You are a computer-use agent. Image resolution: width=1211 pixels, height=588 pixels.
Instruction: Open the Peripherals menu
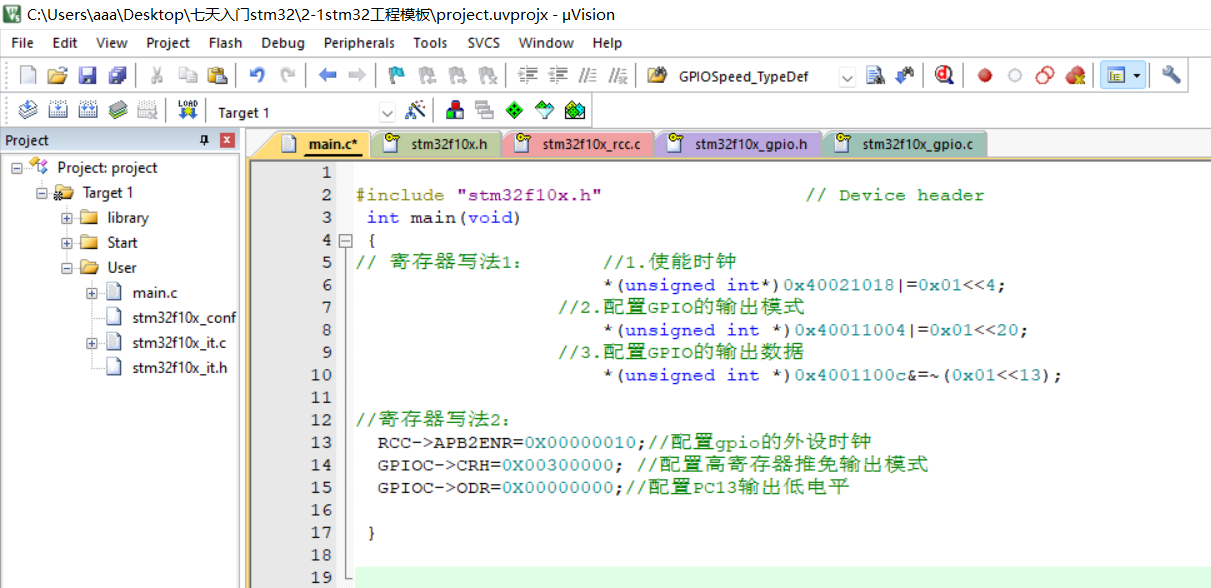pos(359,42)
